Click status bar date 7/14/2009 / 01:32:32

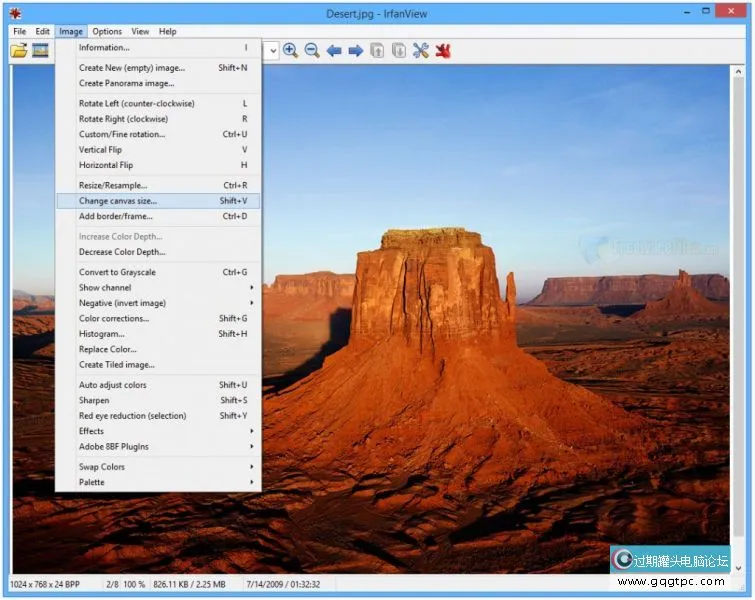point(283,584)
